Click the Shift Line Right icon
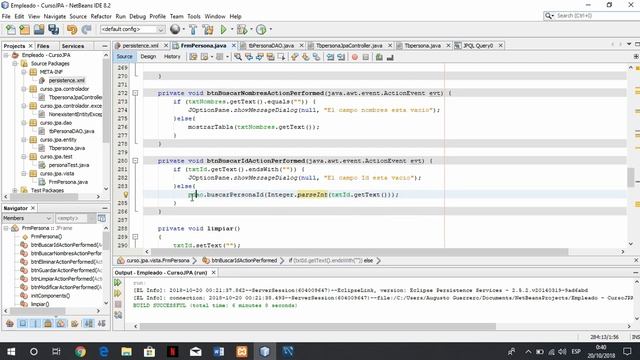 (x=341, y=57)
